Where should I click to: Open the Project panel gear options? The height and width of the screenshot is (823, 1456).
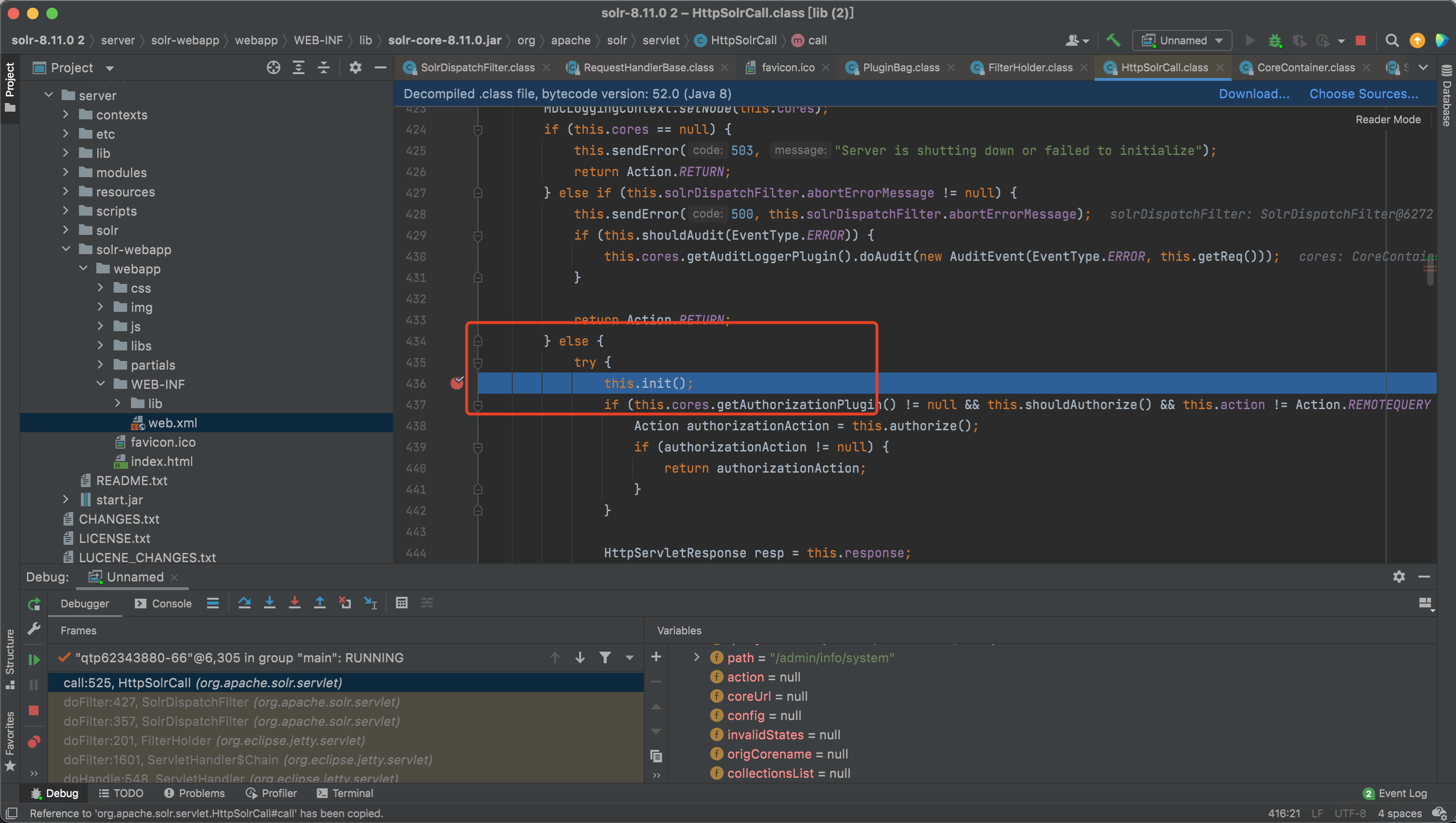[x=355, y=68]
